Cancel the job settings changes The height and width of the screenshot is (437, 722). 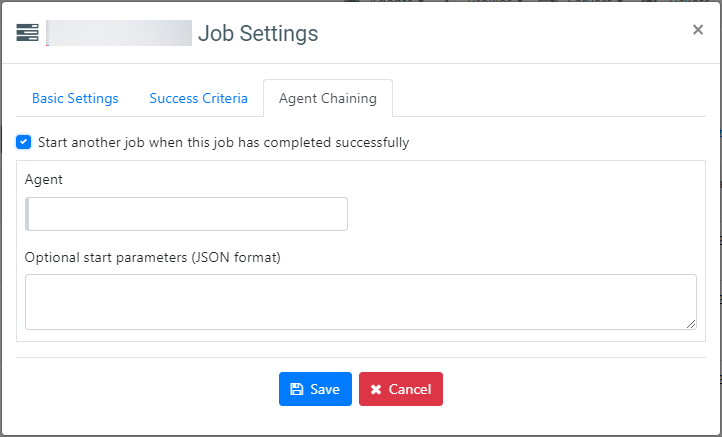pyautogui.click(x=401, y=389)
